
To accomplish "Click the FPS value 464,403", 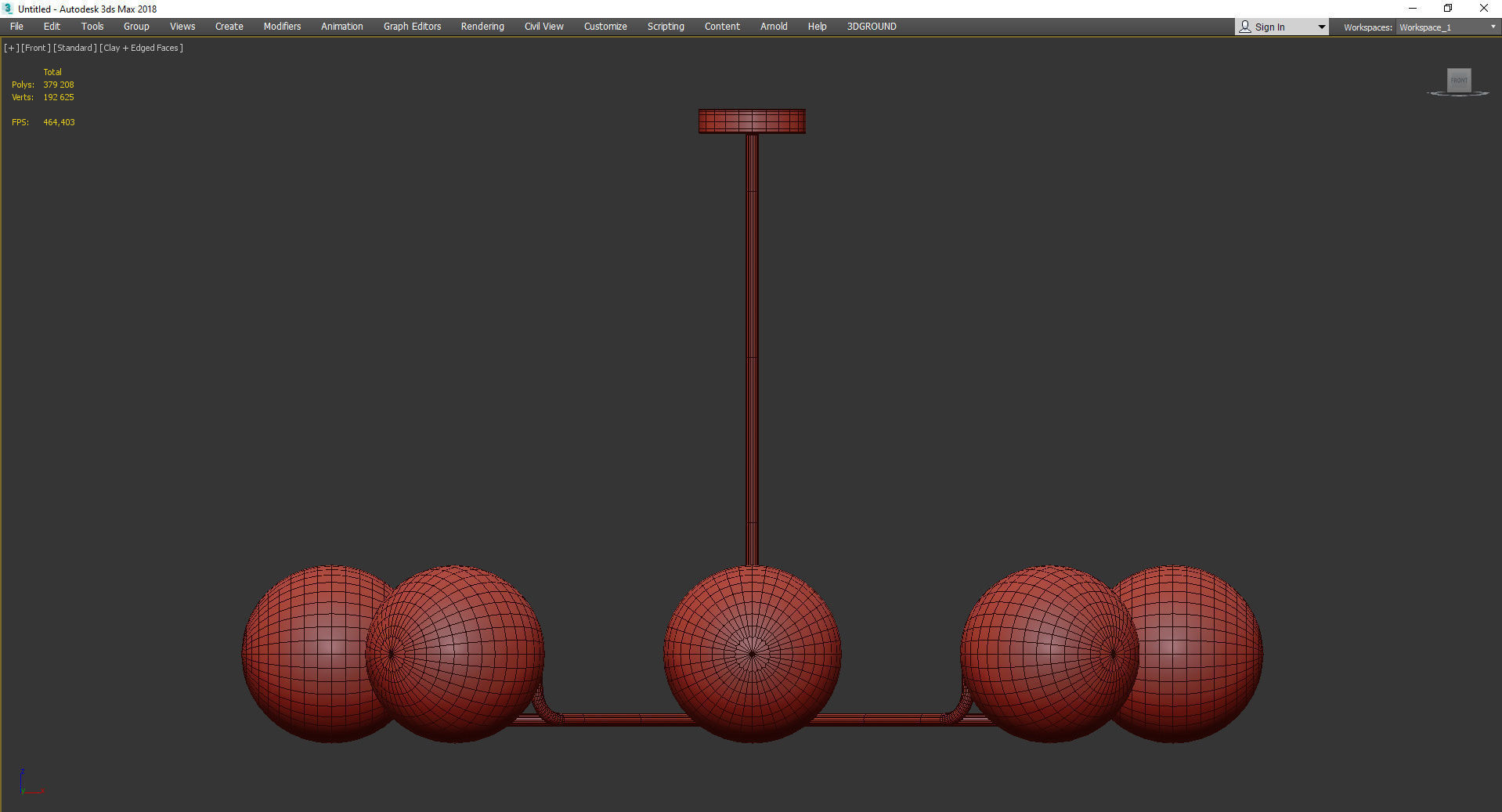I will (59, 122).
